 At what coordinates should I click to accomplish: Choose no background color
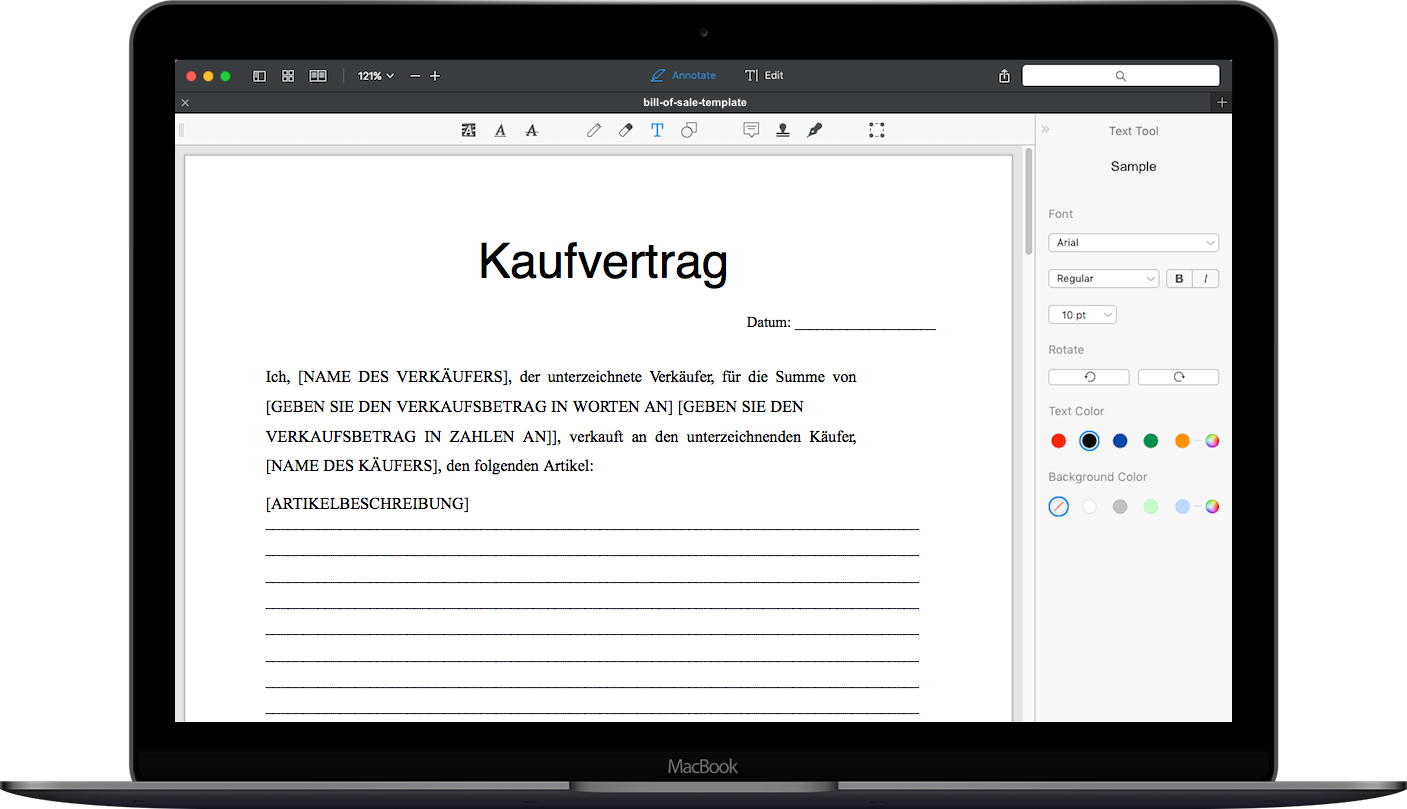click(x=1059, y=507)
